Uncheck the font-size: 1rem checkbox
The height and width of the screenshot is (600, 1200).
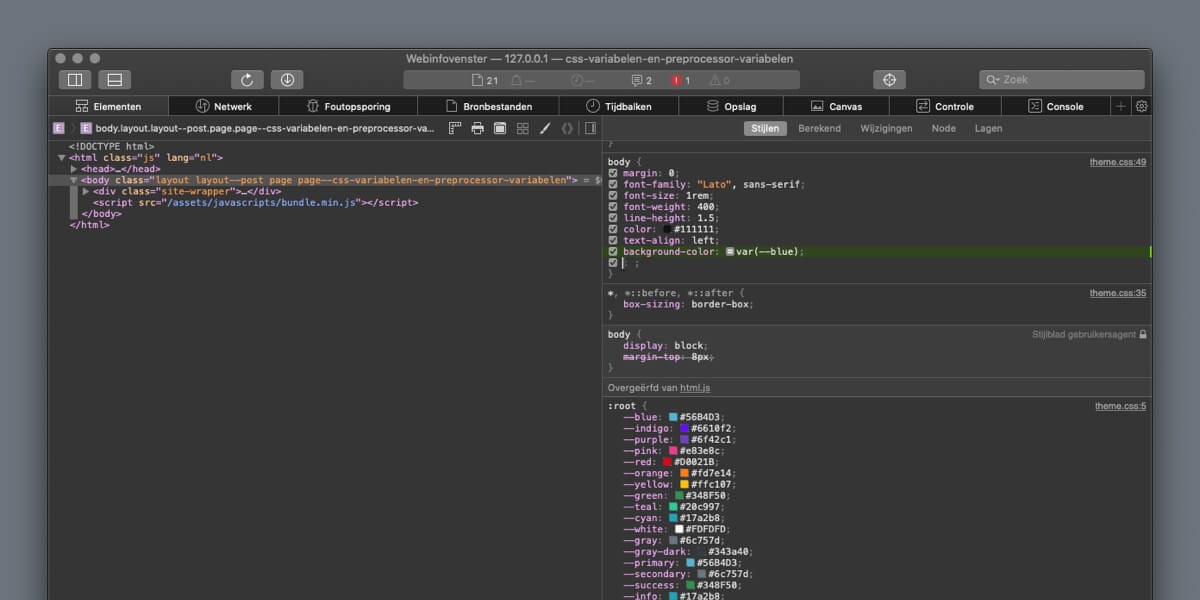613,195
